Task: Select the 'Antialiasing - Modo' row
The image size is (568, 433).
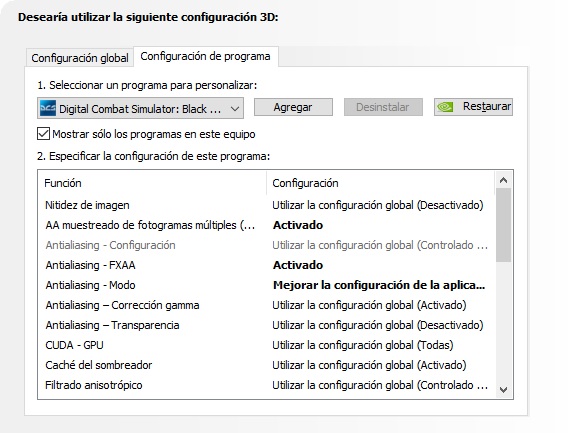Action: pos(266,285)
